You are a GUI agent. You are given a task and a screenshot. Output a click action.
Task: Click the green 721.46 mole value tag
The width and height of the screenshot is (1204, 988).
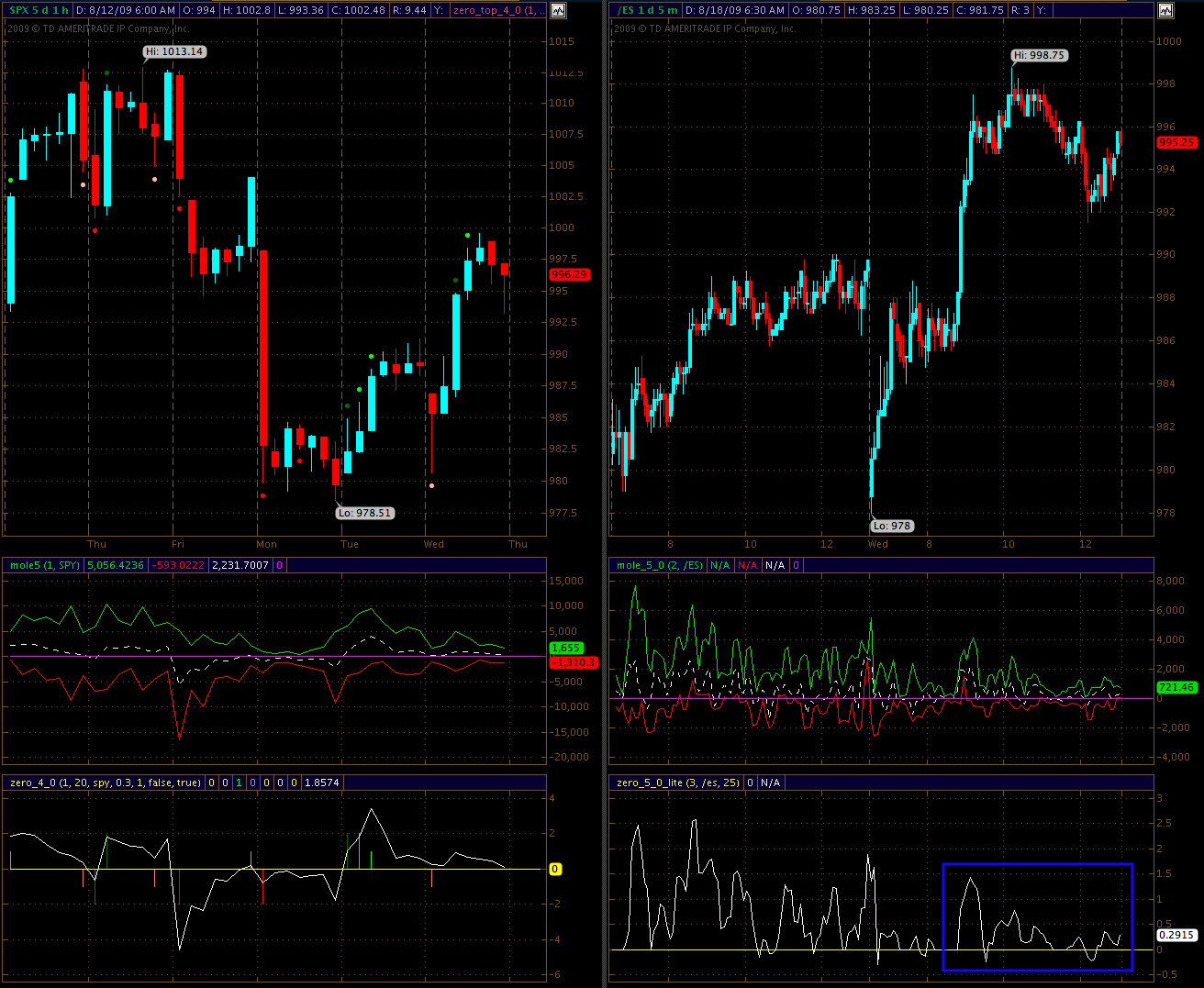coord(1176,687)
